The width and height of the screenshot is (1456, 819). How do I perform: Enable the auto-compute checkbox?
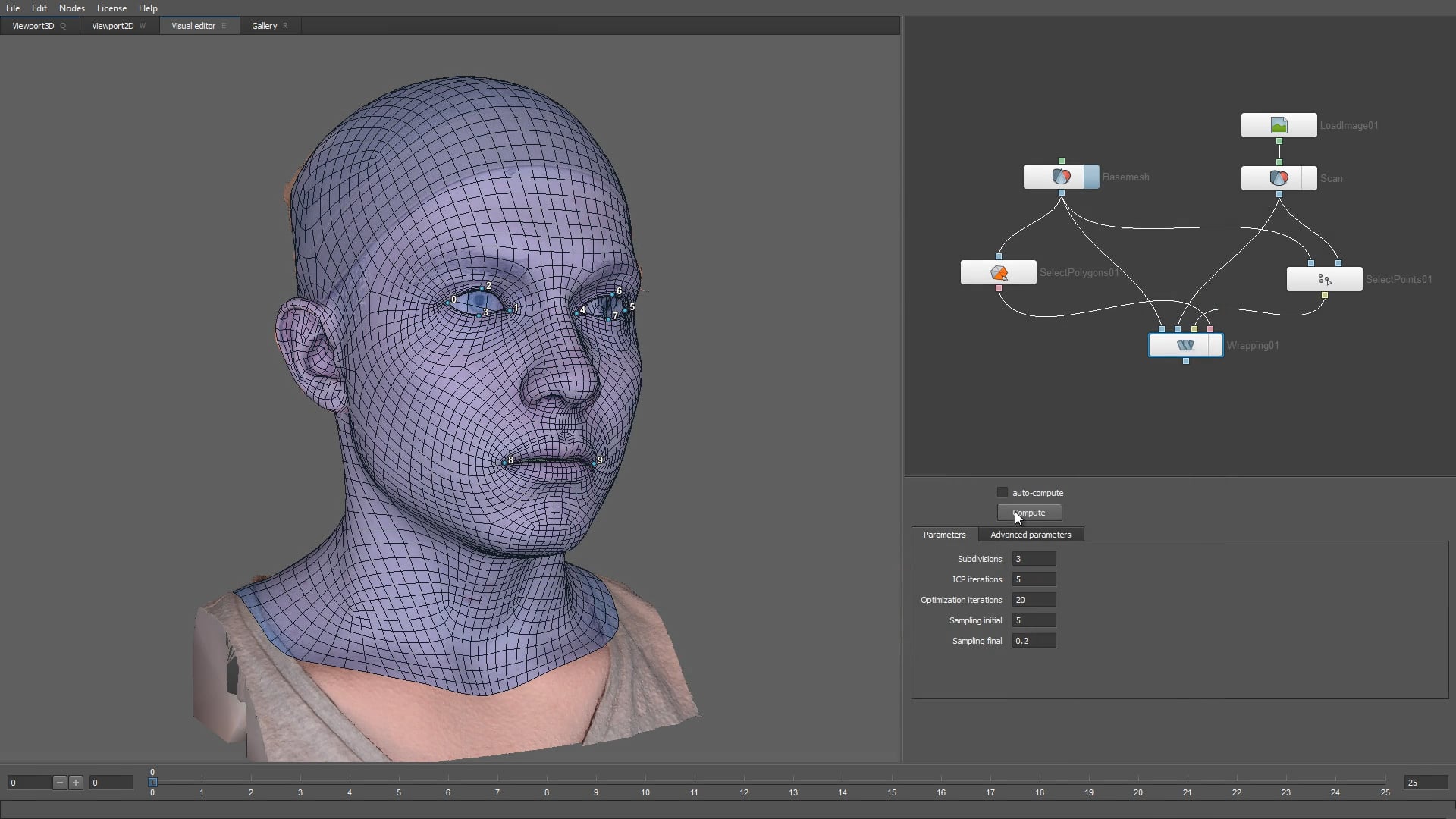point(1002,492)
